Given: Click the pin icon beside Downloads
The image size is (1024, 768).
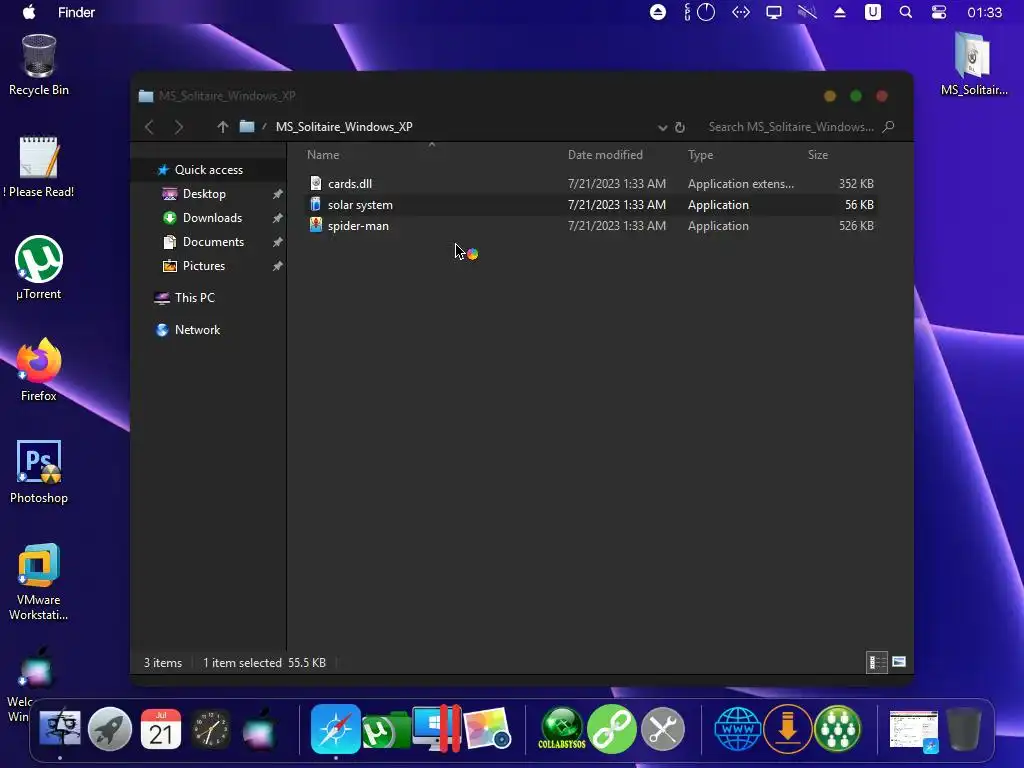Looking at the screenshot, I should point(278,218).
